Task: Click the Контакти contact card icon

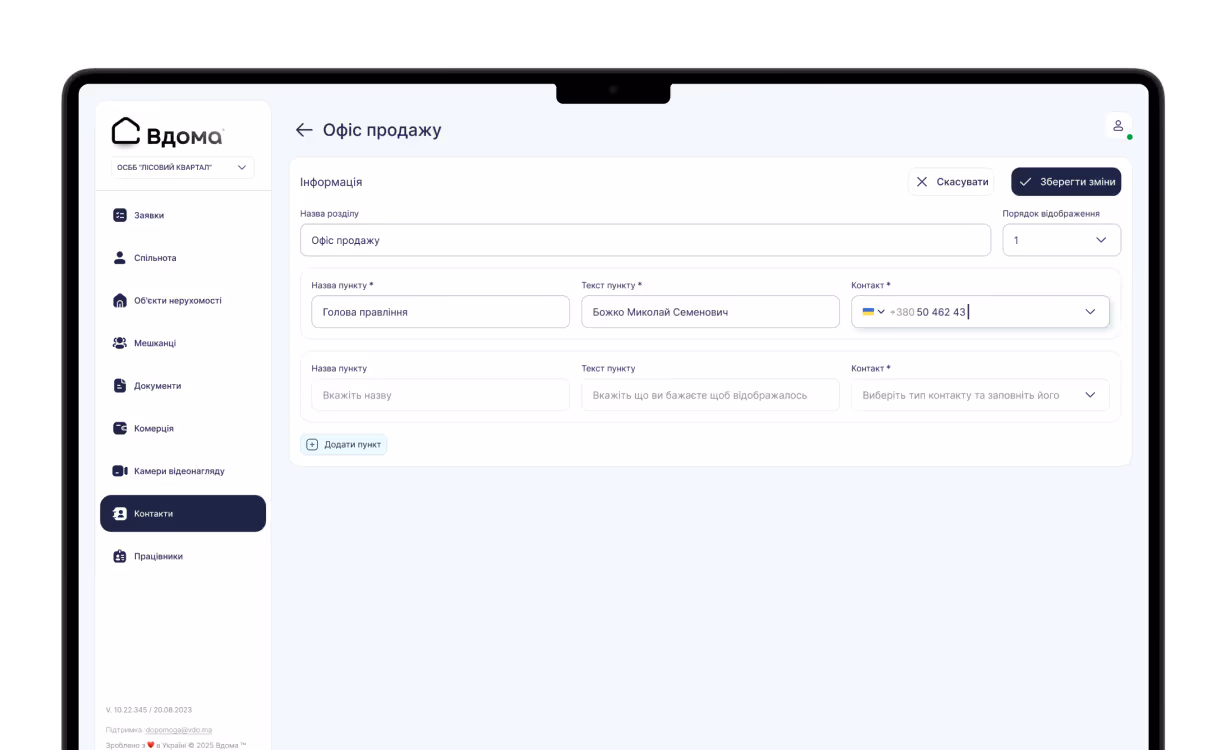Action: pyautogui.click(x=120, y=513)
